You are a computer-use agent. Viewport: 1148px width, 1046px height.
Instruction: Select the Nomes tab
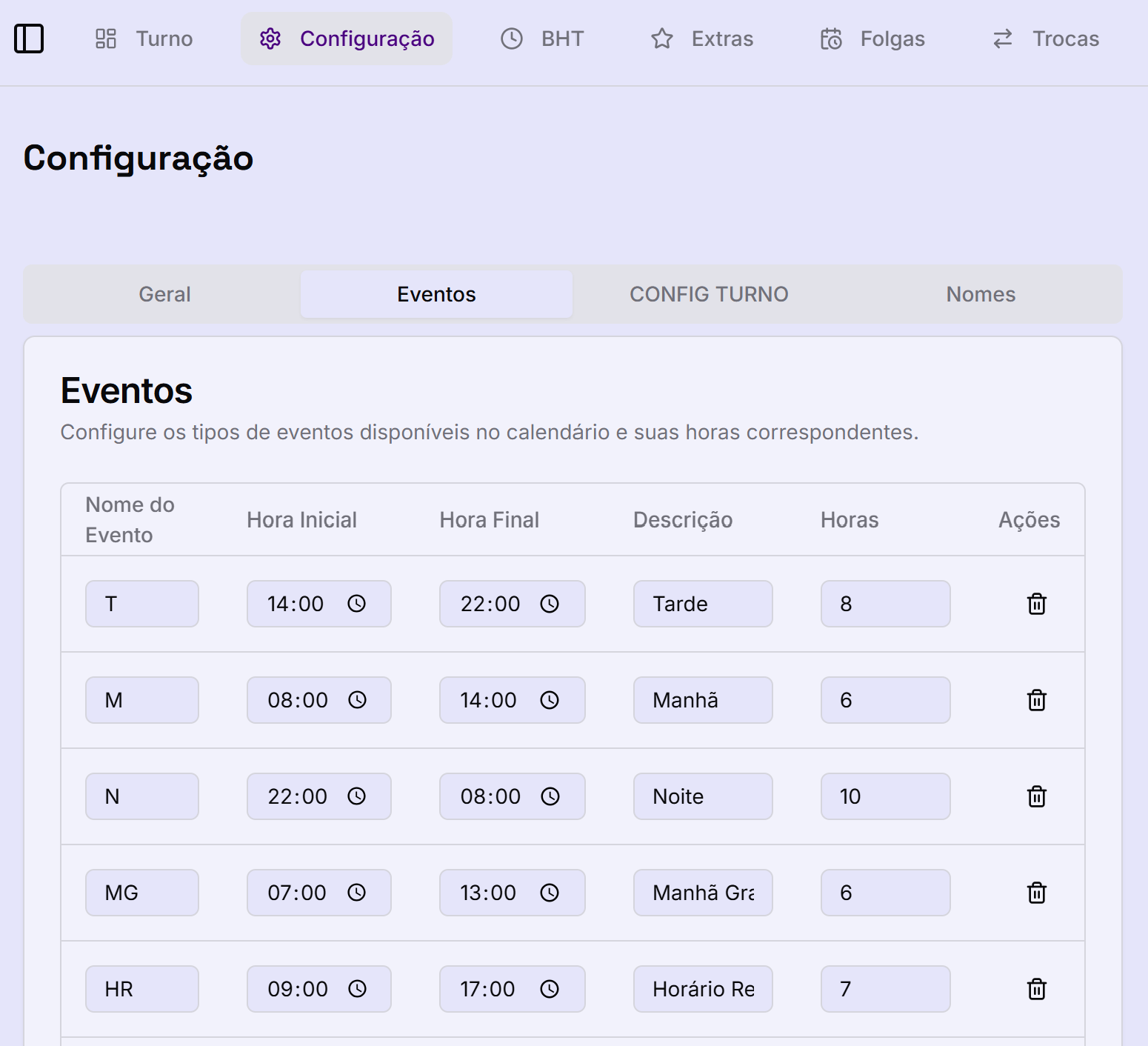tap(980, 294)
